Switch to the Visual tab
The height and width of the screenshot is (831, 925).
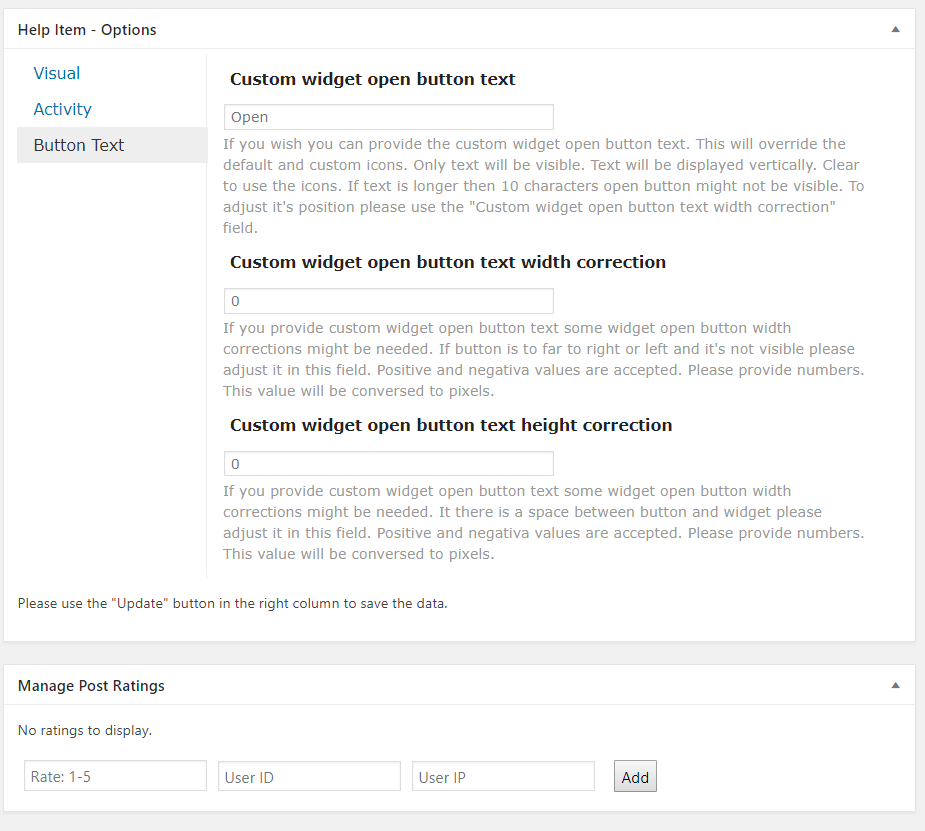(x=57, y=73)
